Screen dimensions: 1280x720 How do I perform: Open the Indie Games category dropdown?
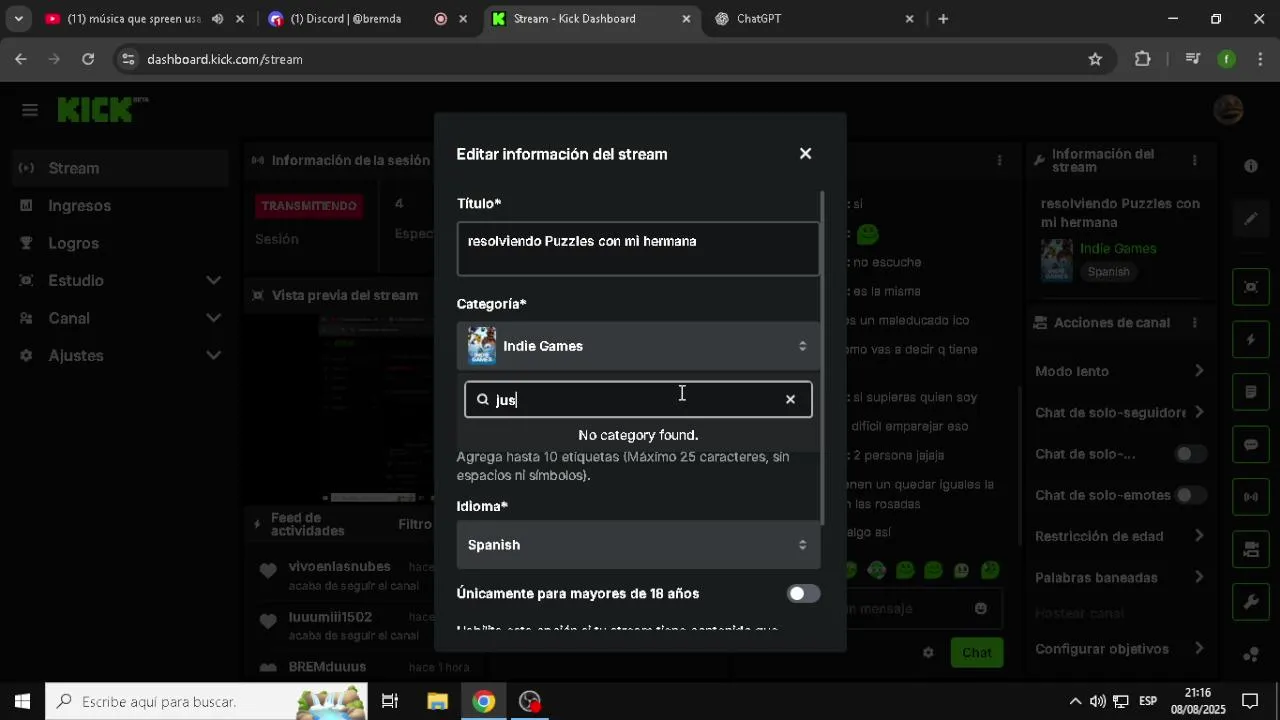[x=638, y=346]
